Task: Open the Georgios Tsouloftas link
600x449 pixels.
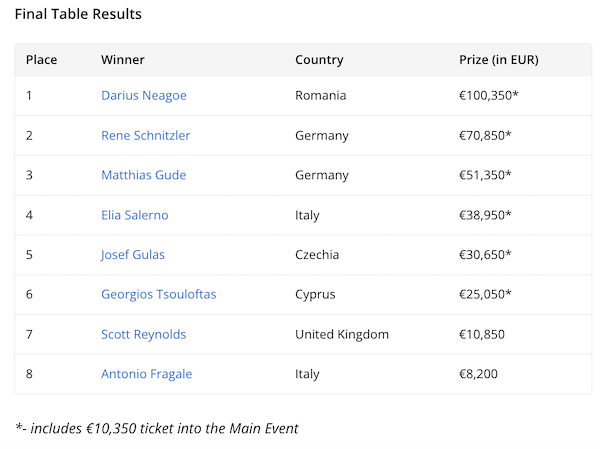Action: 159,294
